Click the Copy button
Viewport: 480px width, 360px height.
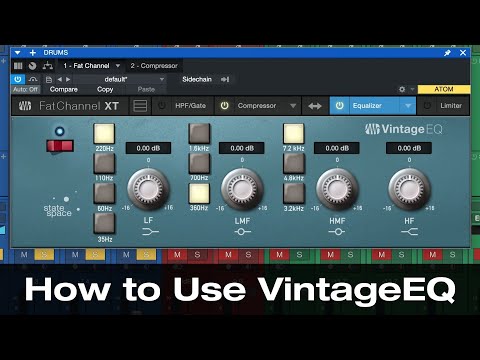point(105,89)
